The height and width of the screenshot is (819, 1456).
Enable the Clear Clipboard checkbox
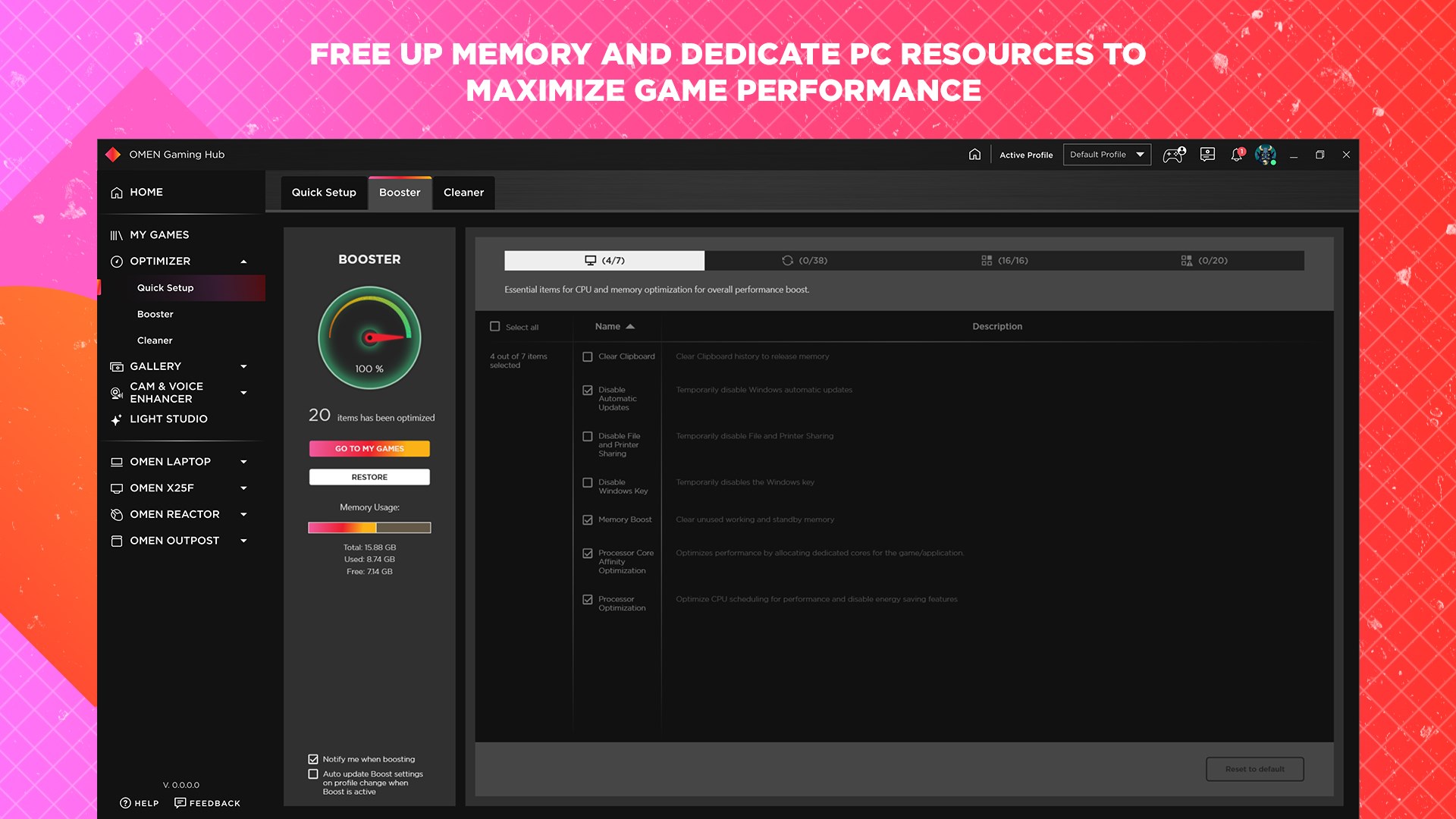pyautogui.click(x=588, y=356)
